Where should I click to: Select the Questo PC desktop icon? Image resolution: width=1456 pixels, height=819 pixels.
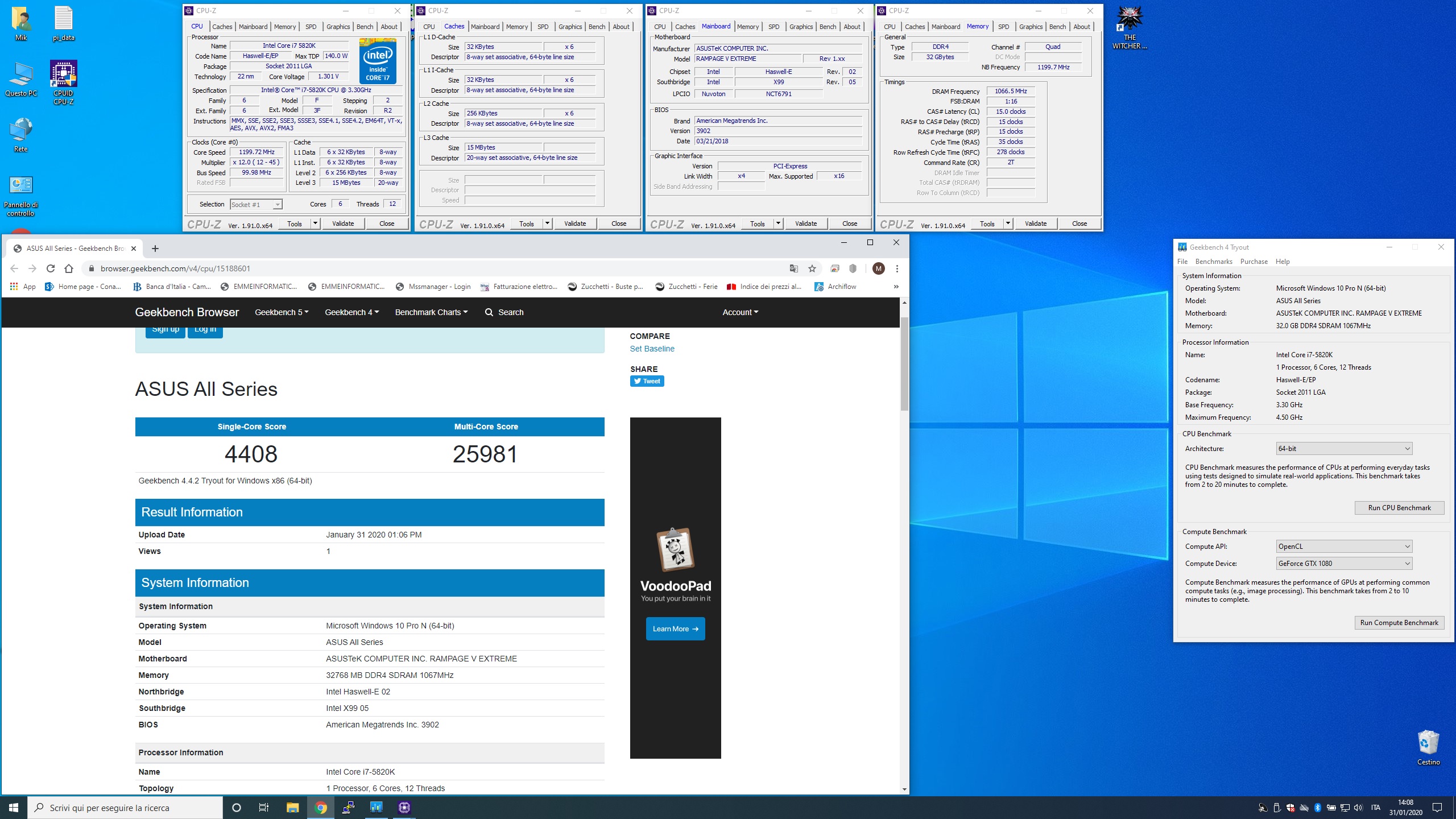(21, 80)
